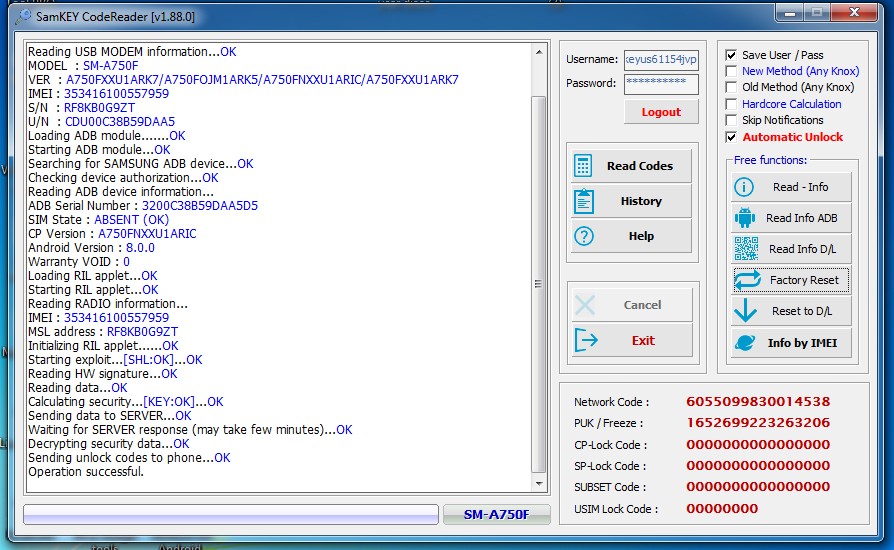894x550 pixels.
Task: Minimize the SamKEY CodeReader window
Action: coord(790,12)
